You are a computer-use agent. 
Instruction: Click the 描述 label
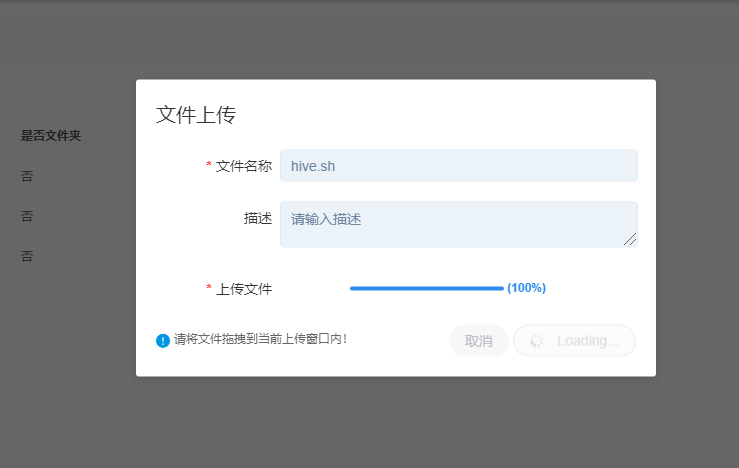click(257, 218)
